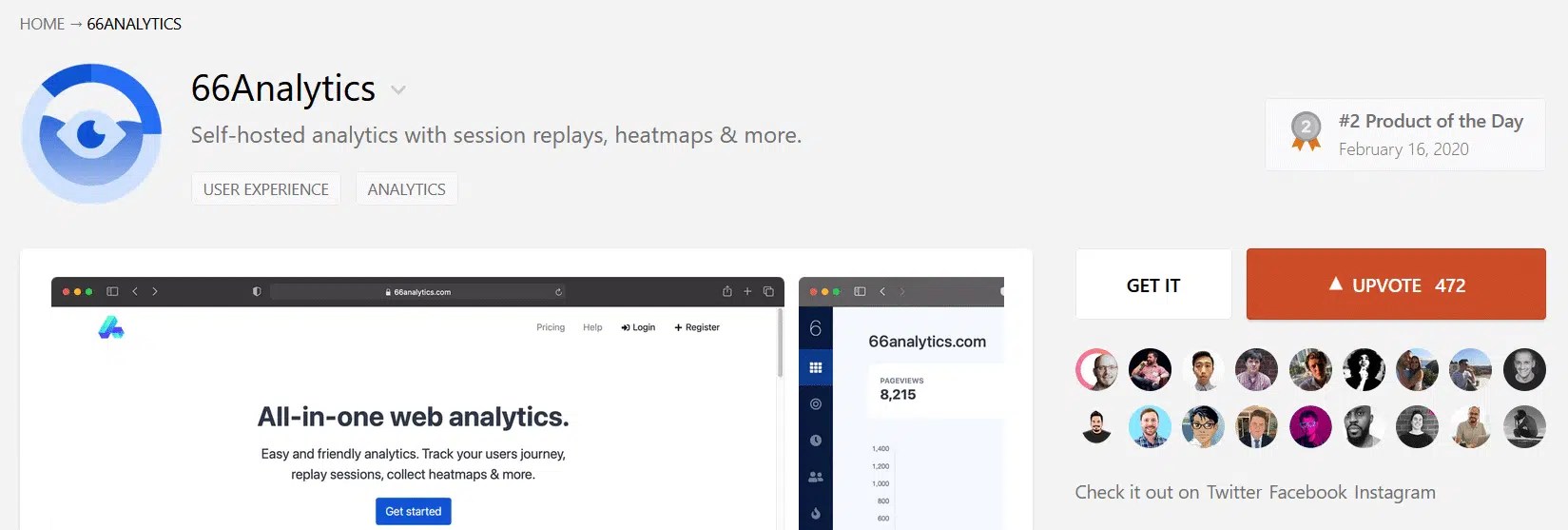Click grayscale crouching figure avatar
1568x530 pixels.
(x=1524, y=426)
